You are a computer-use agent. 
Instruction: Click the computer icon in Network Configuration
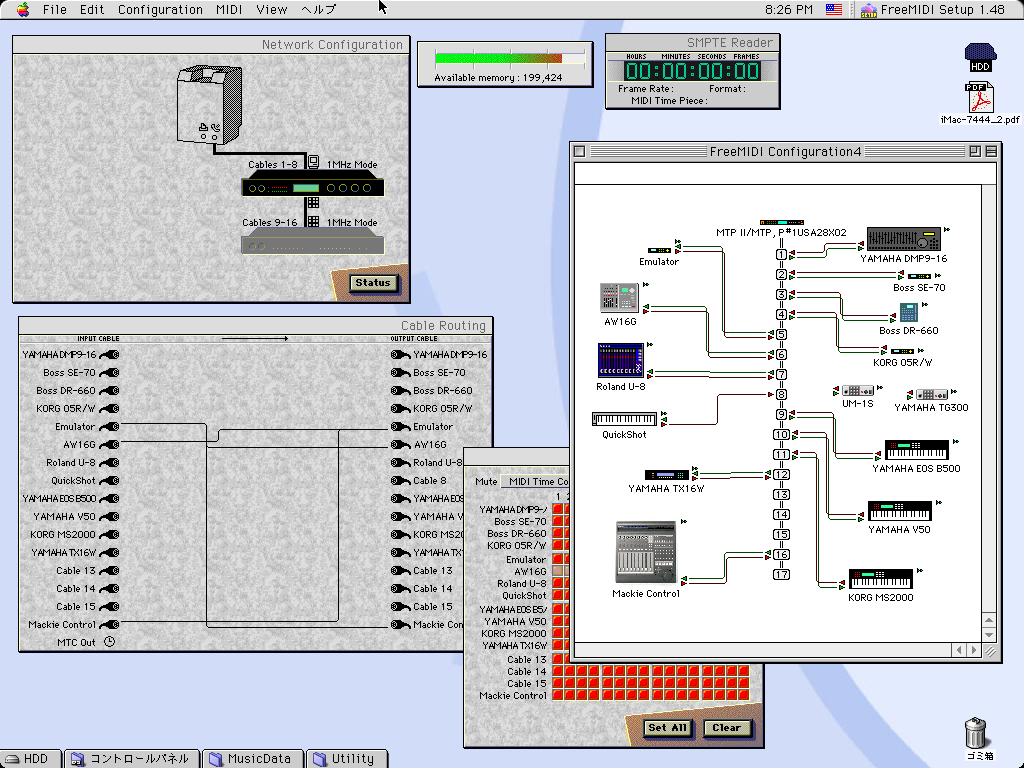(x=210, y=104)
